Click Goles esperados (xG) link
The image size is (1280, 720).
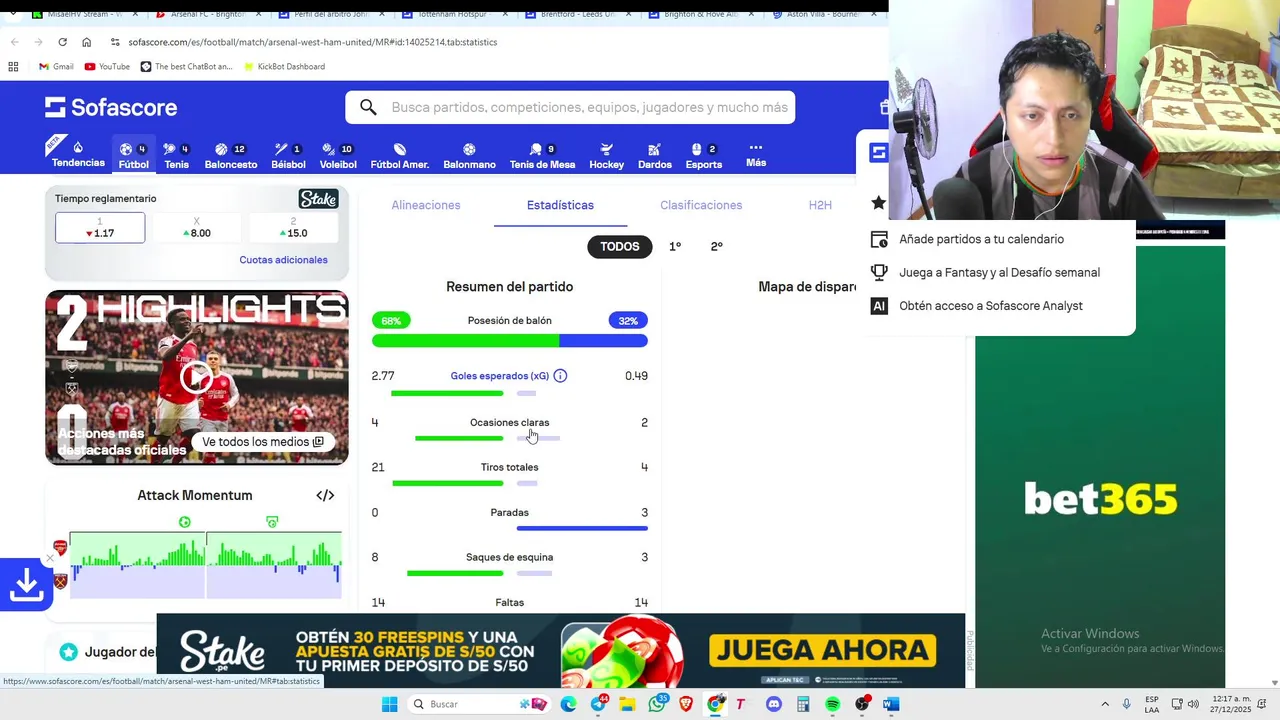pyautogui.click(x=499, y=376)
